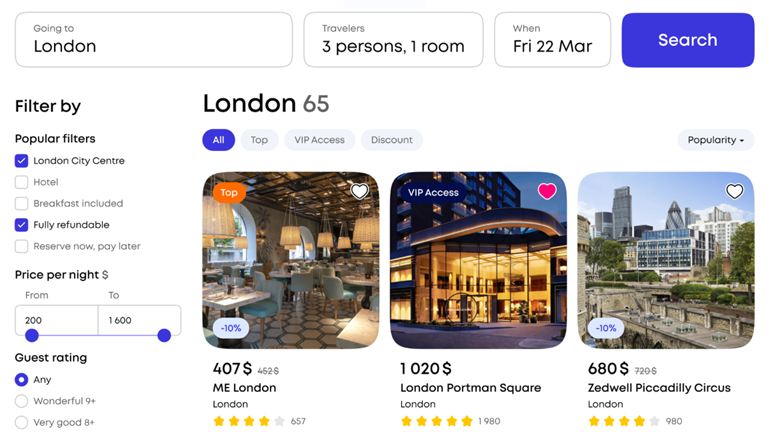Open London Portman Square hotel name link
Image resolution: width=775 pixels, height=432 pixels.
pyautogui.click(x=471, y=388)
